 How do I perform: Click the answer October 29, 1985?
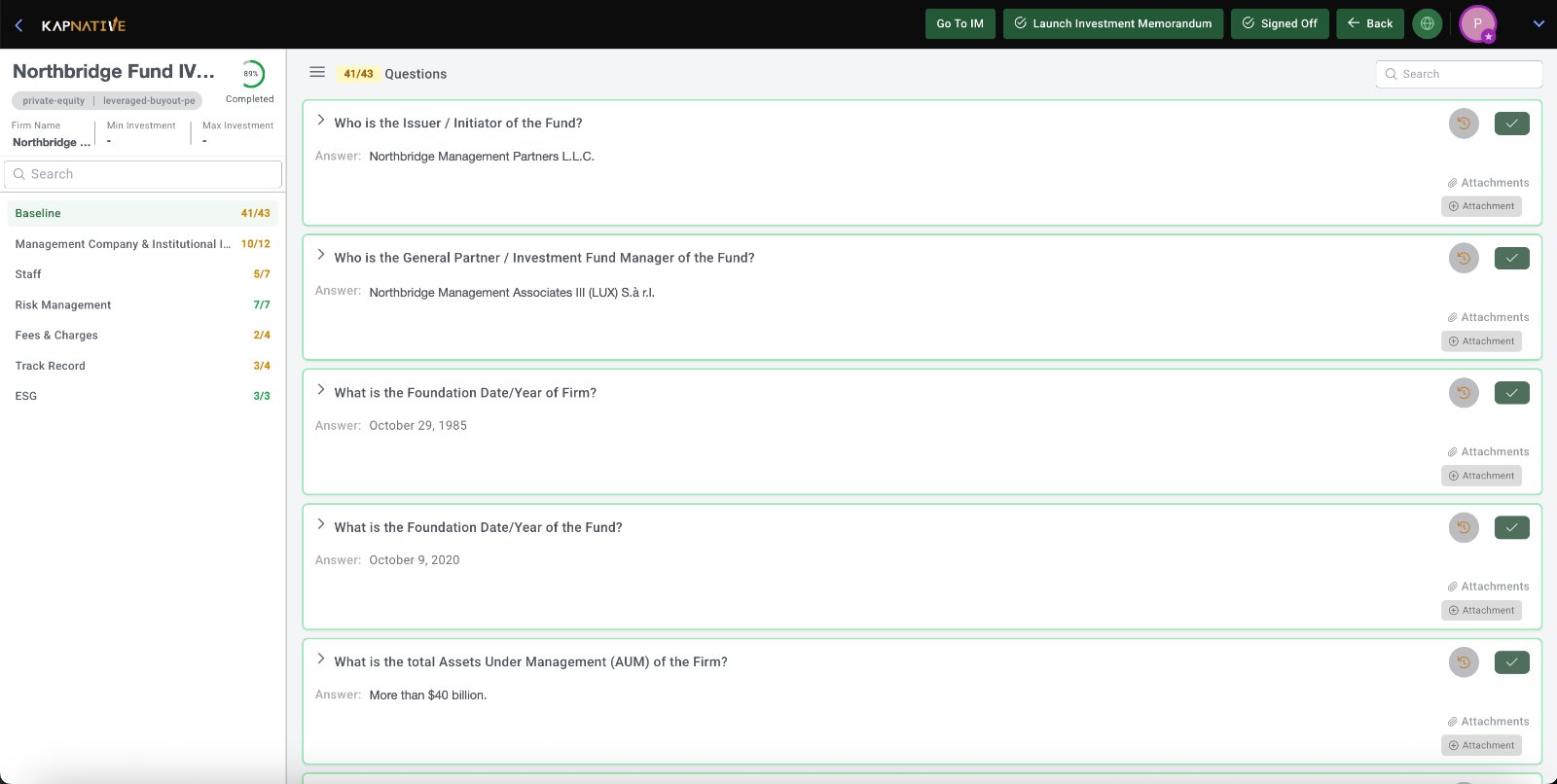point(418,426)
